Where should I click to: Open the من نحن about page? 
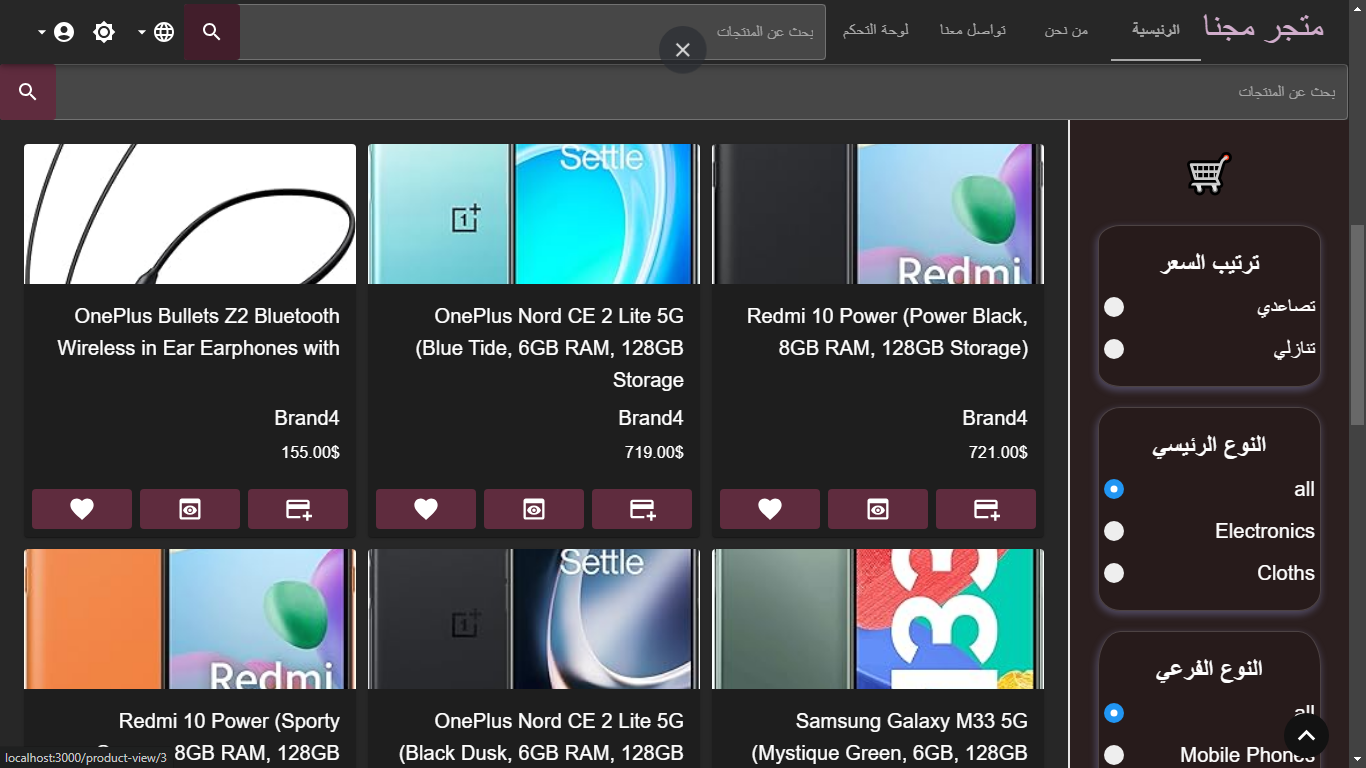point(1066,30)
